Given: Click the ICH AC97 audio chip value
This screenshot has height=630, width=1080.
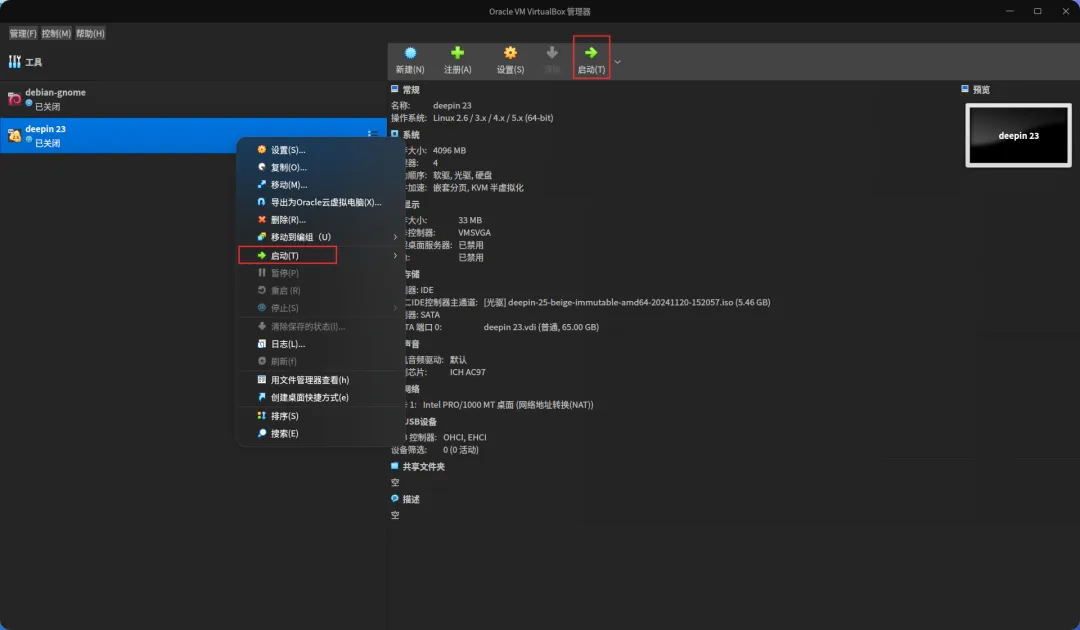Looking at the screenshot, I should coord(468,372).
